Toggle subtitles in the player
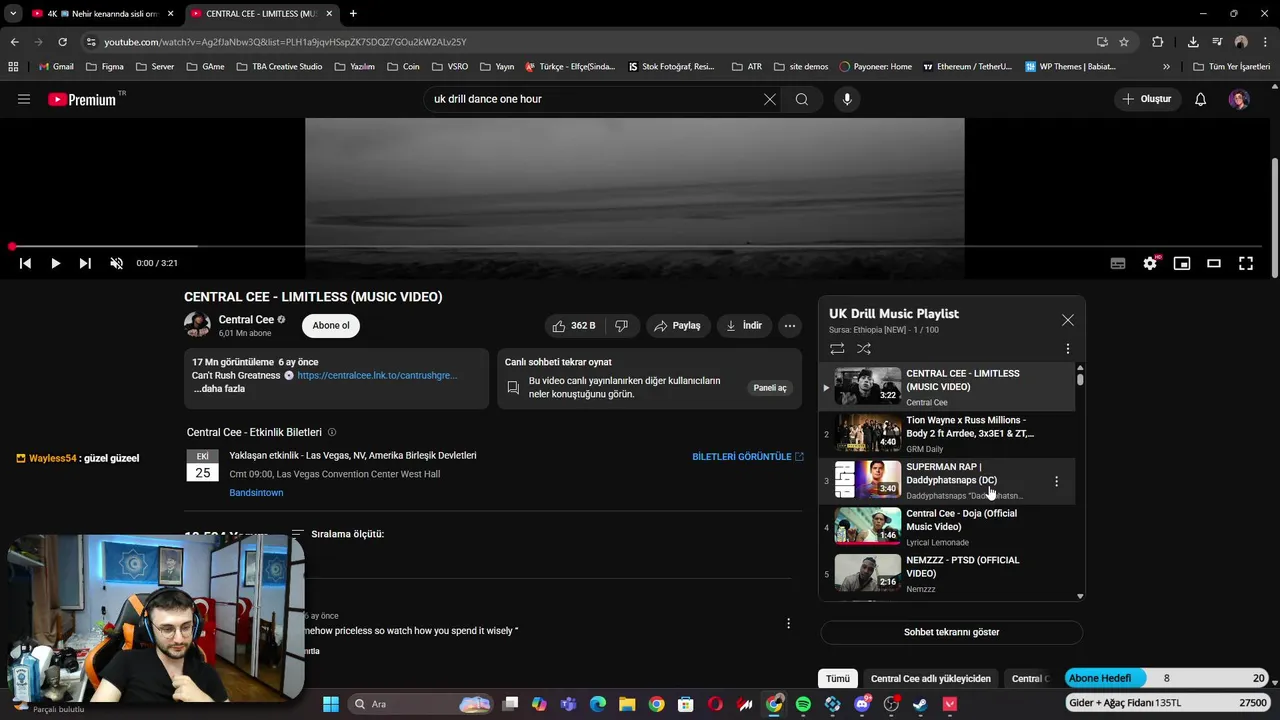 pos(1118,263)
